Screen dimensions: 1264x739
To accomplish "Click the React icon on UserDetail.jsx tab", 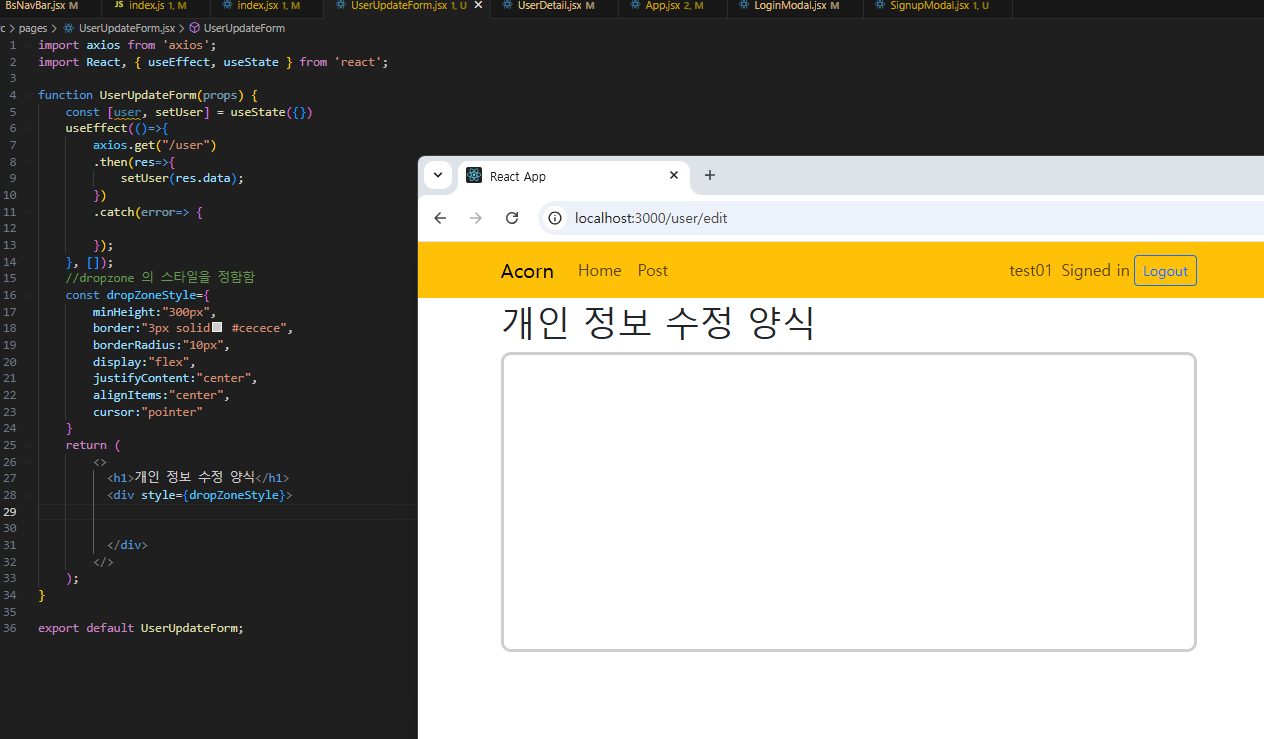I will (x=508, y=6).
